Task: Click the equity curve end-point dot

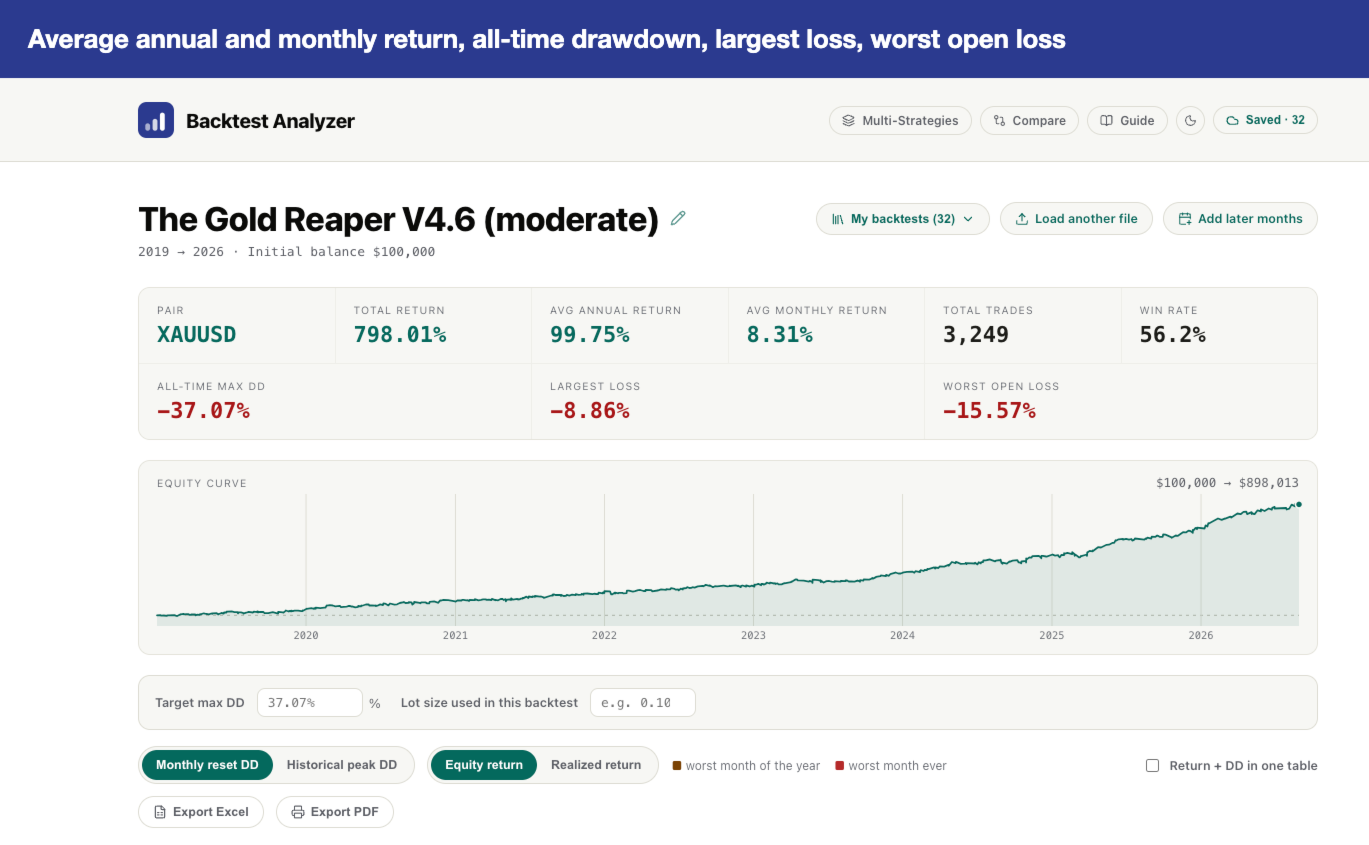Action: point(1299,505)
